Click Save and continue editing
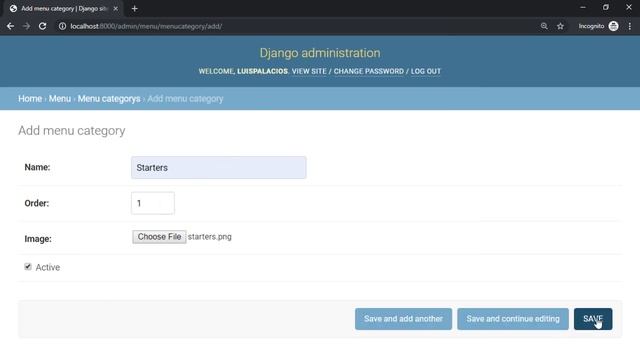Image resolution: width=640 pixels, height=360 pixels. pos(513,319)
